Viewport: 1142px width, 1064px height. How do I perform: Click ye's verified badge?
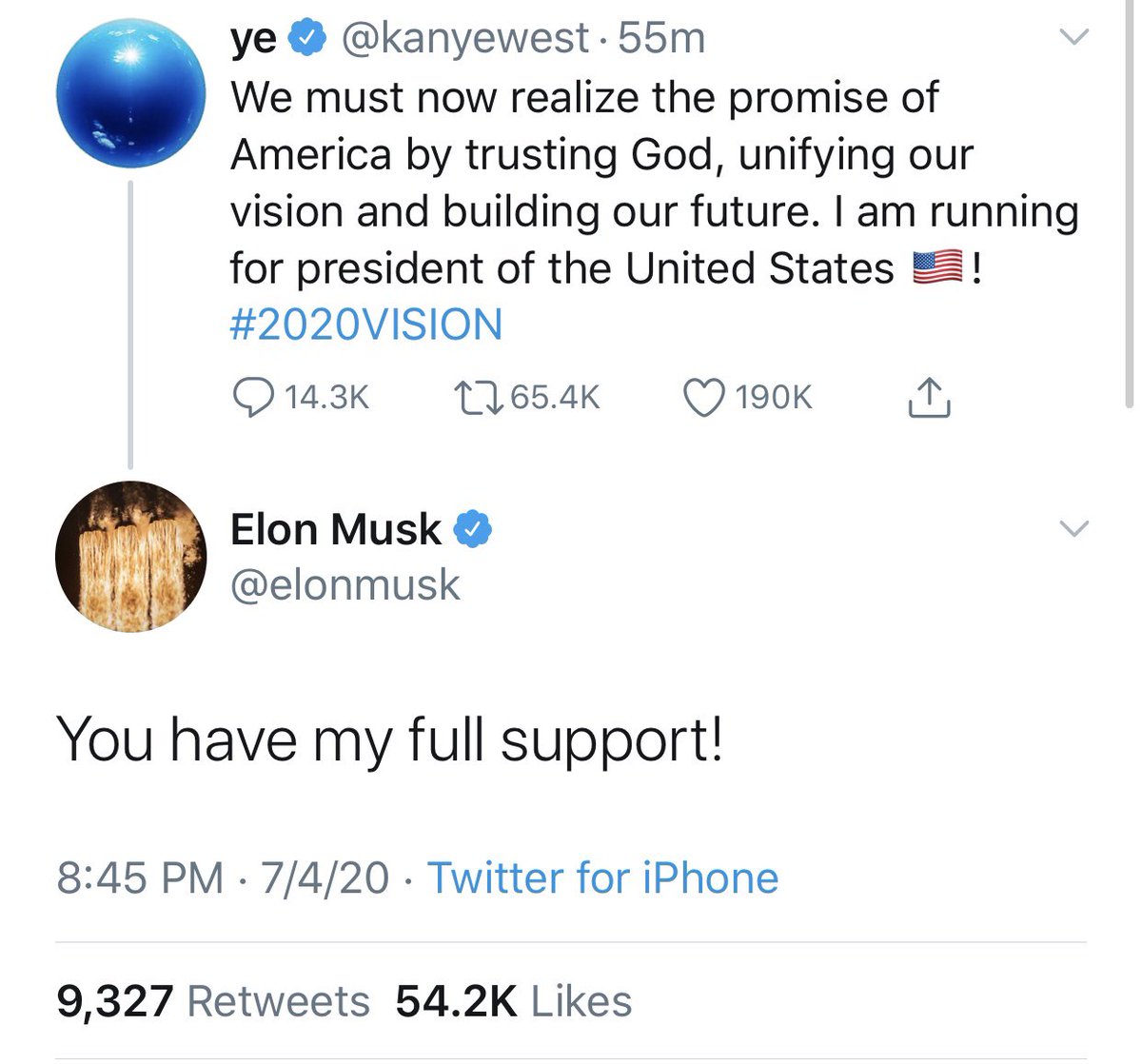(x=307, y=39)
